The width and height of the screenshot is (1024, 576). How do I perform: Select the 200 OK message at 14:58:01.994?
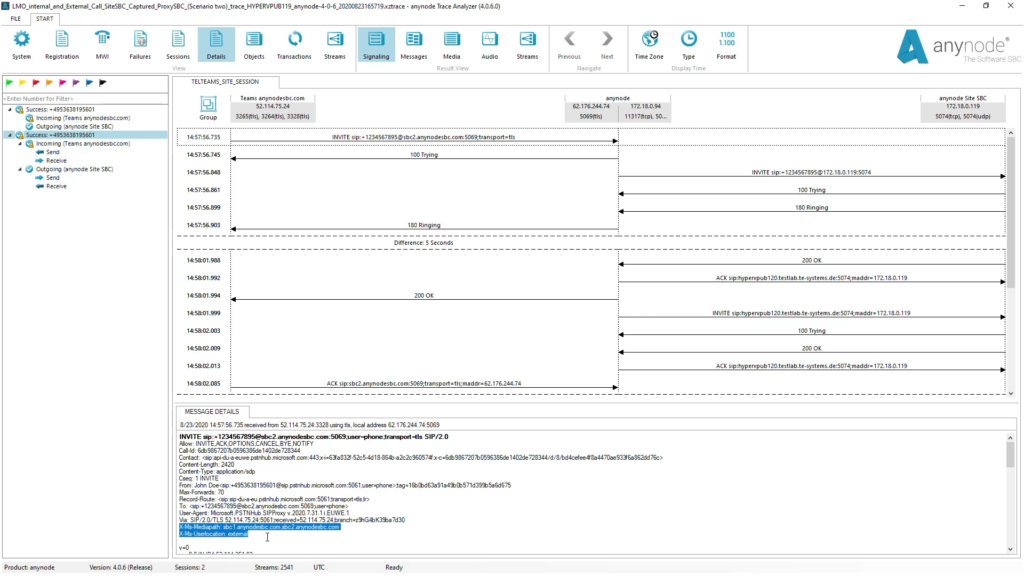pos(424,296)
